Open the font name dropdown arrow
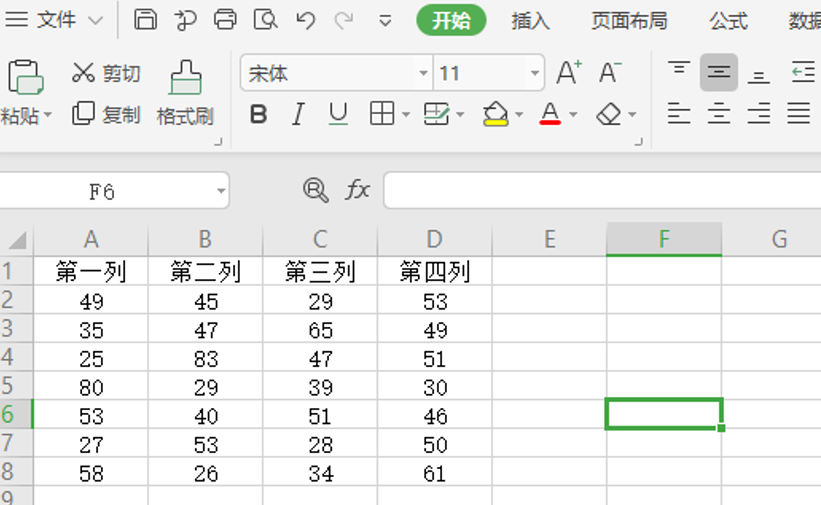 coord(423,73)
